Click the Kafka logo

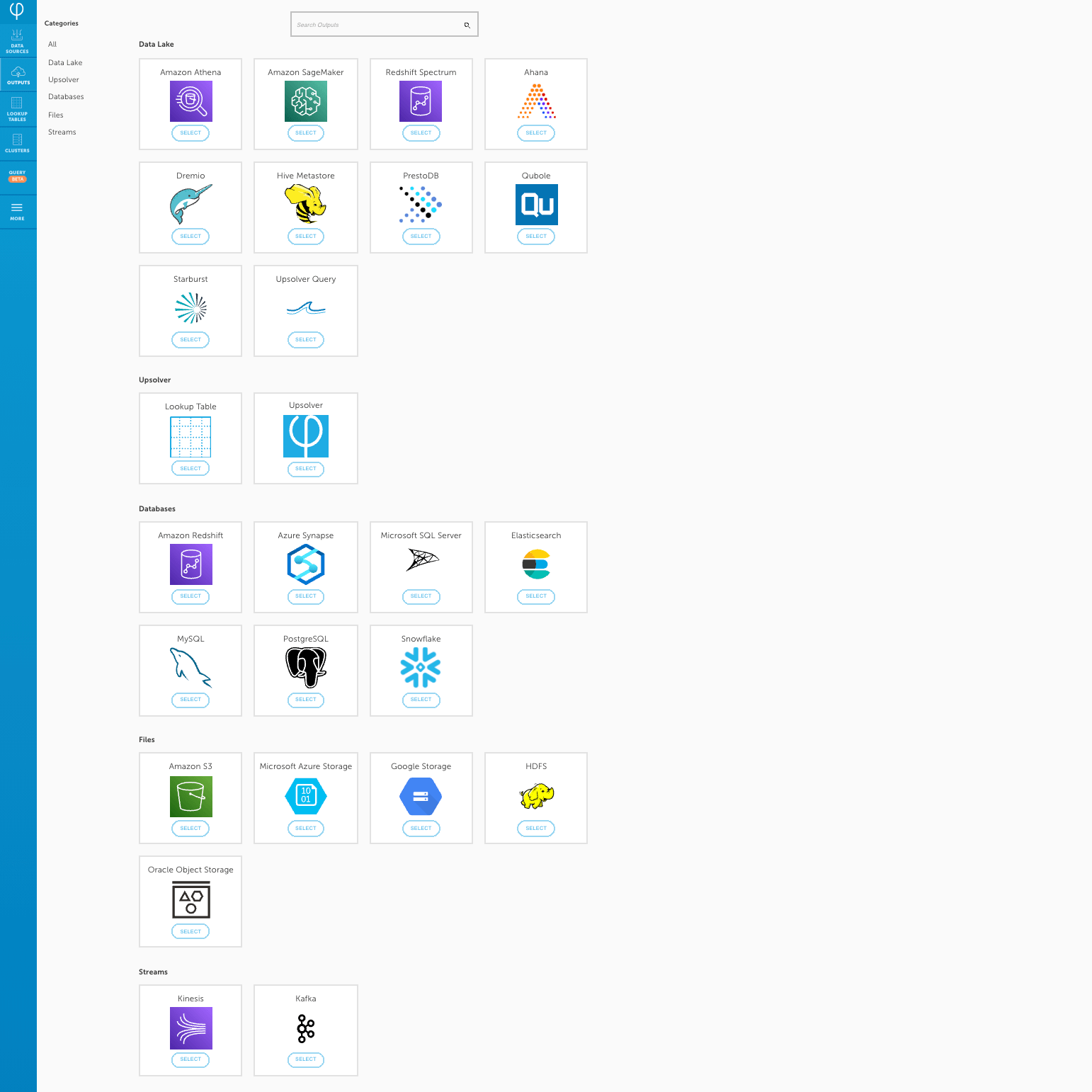(306, 1028)
